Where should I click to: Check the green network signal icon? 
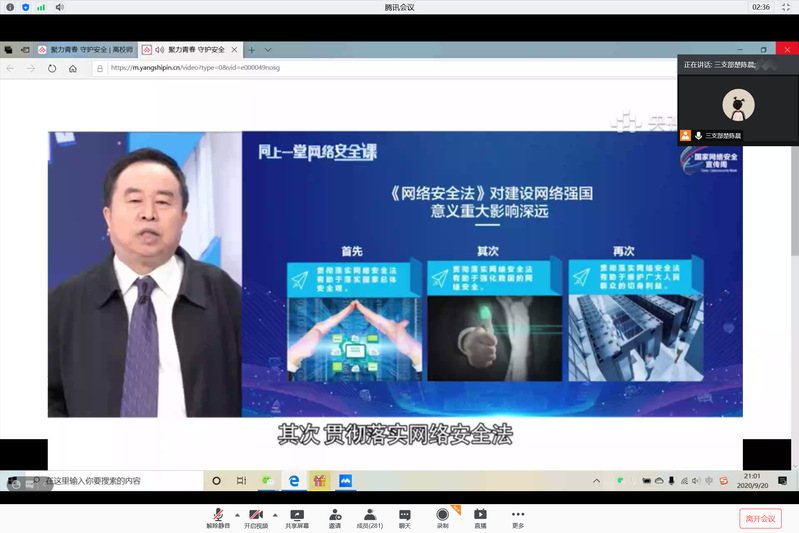coord(41,7)
